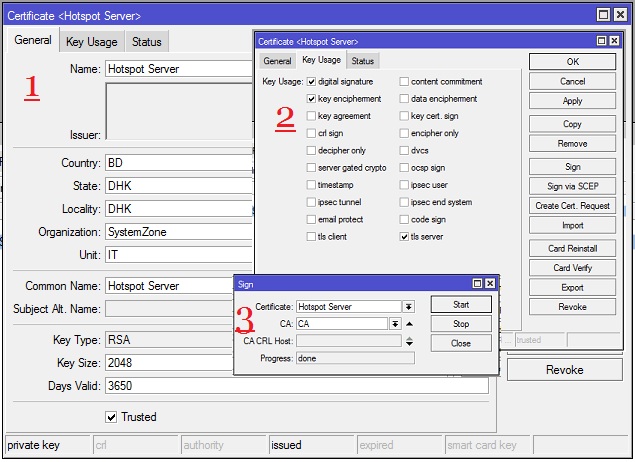The image size is (635, 462).
Task: Click the Unit field containing IT
Action: click(x=179, y=255)
